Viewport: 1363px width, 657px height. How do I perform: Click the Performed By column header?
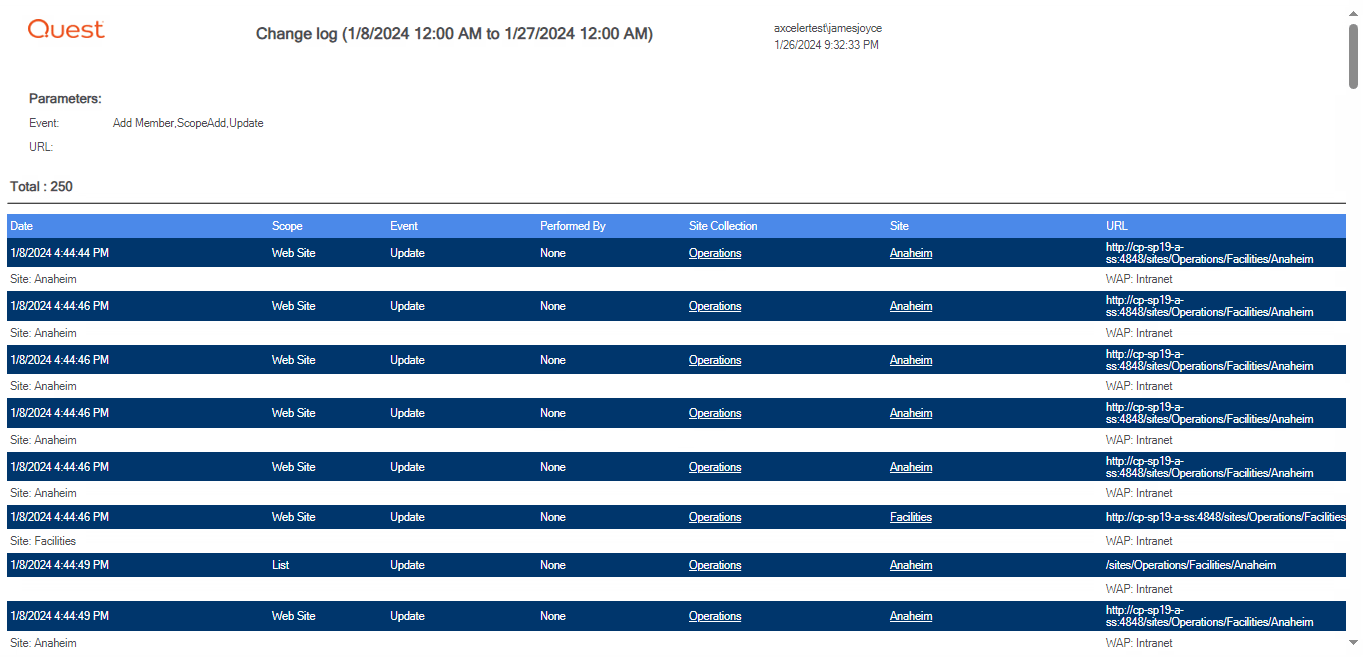(573, 226)
